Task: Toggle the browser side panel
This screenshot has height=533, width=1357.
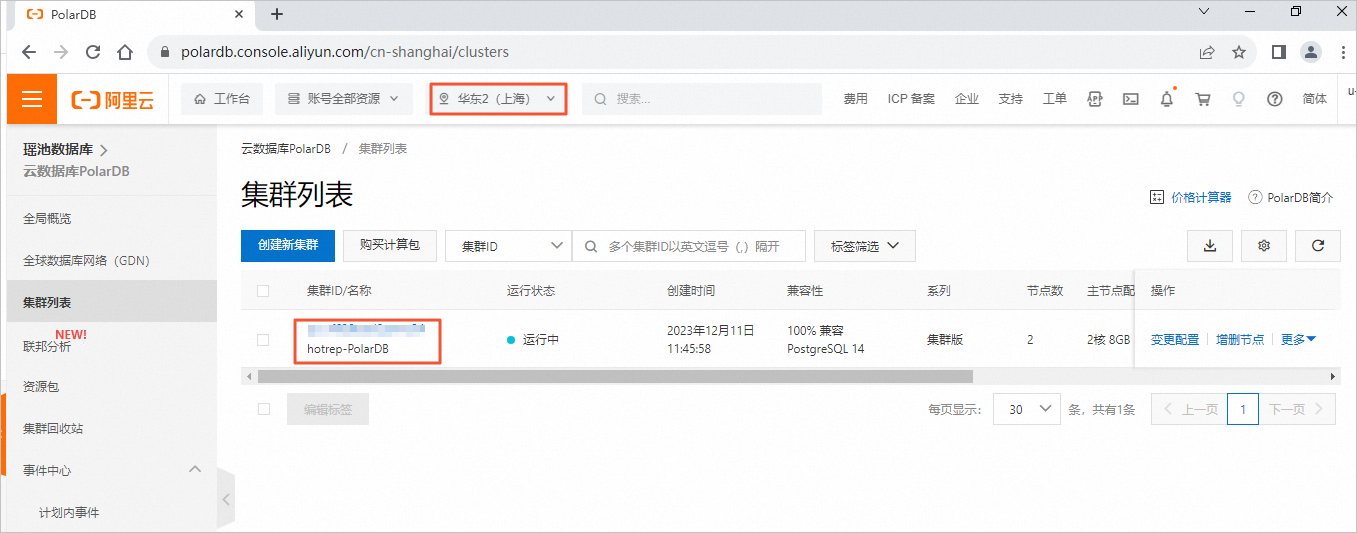Action: (1278, 52)
